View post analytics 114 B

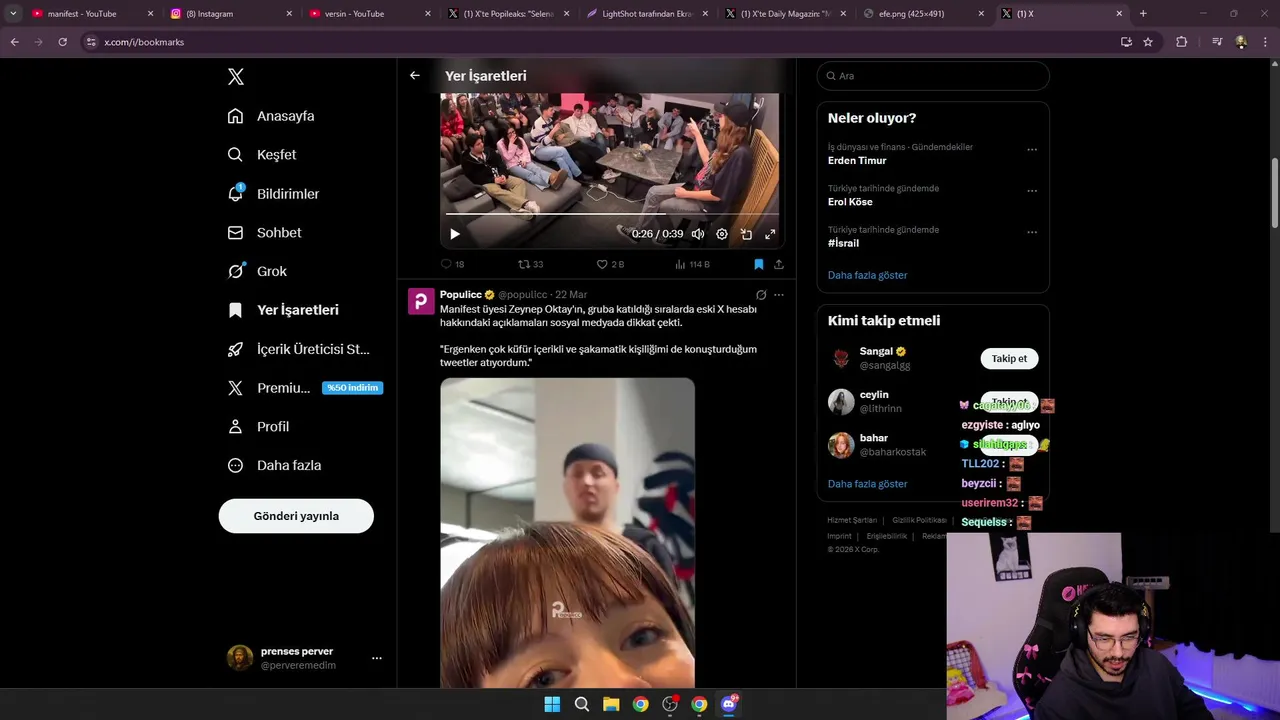pyautogui.click(x=692, y=264)
